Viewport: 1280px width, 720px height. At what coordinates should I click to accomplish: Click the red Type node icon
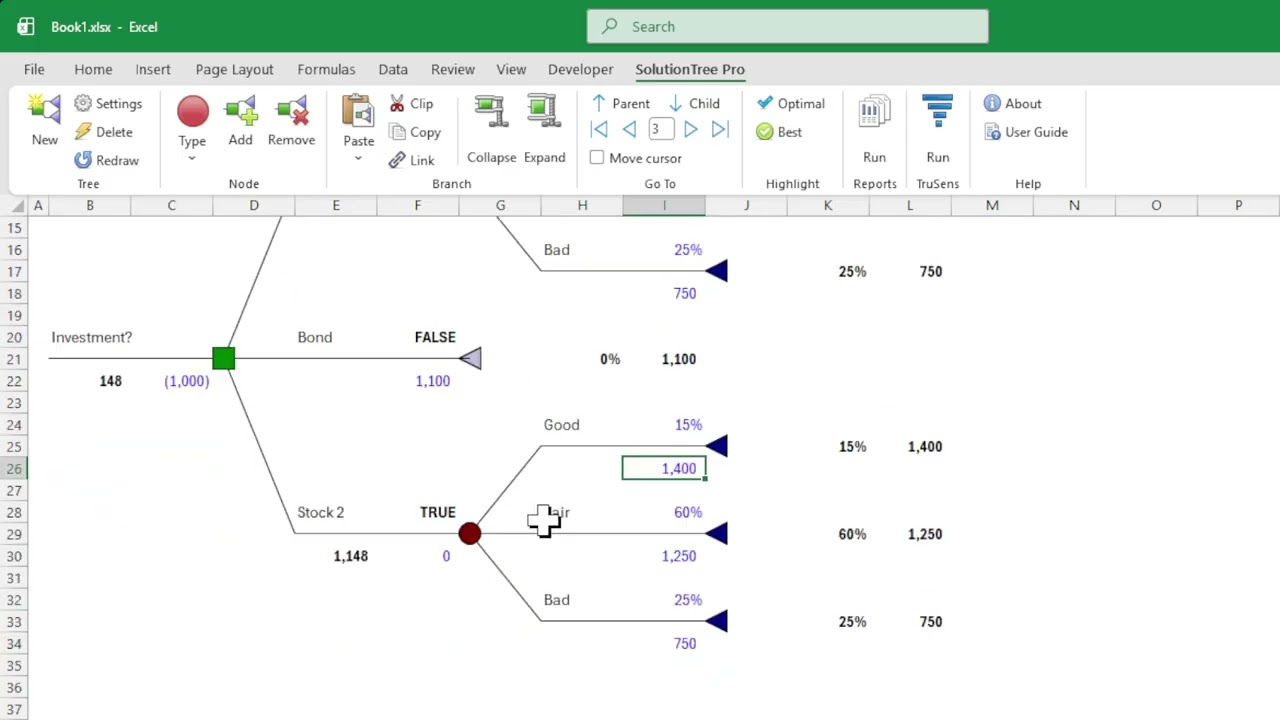click(193, 111)
